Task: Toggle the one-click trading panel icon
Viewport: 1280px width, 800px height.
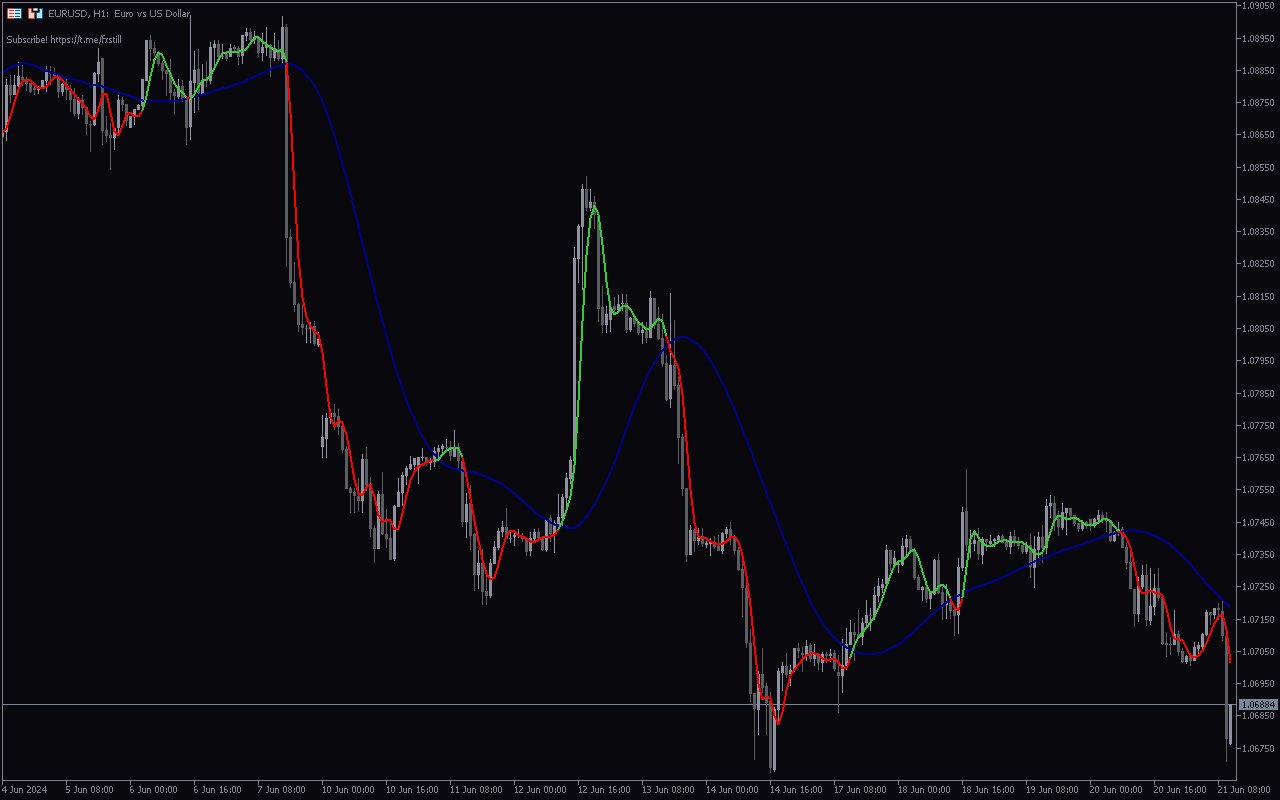Action: (x=35, y=13)
